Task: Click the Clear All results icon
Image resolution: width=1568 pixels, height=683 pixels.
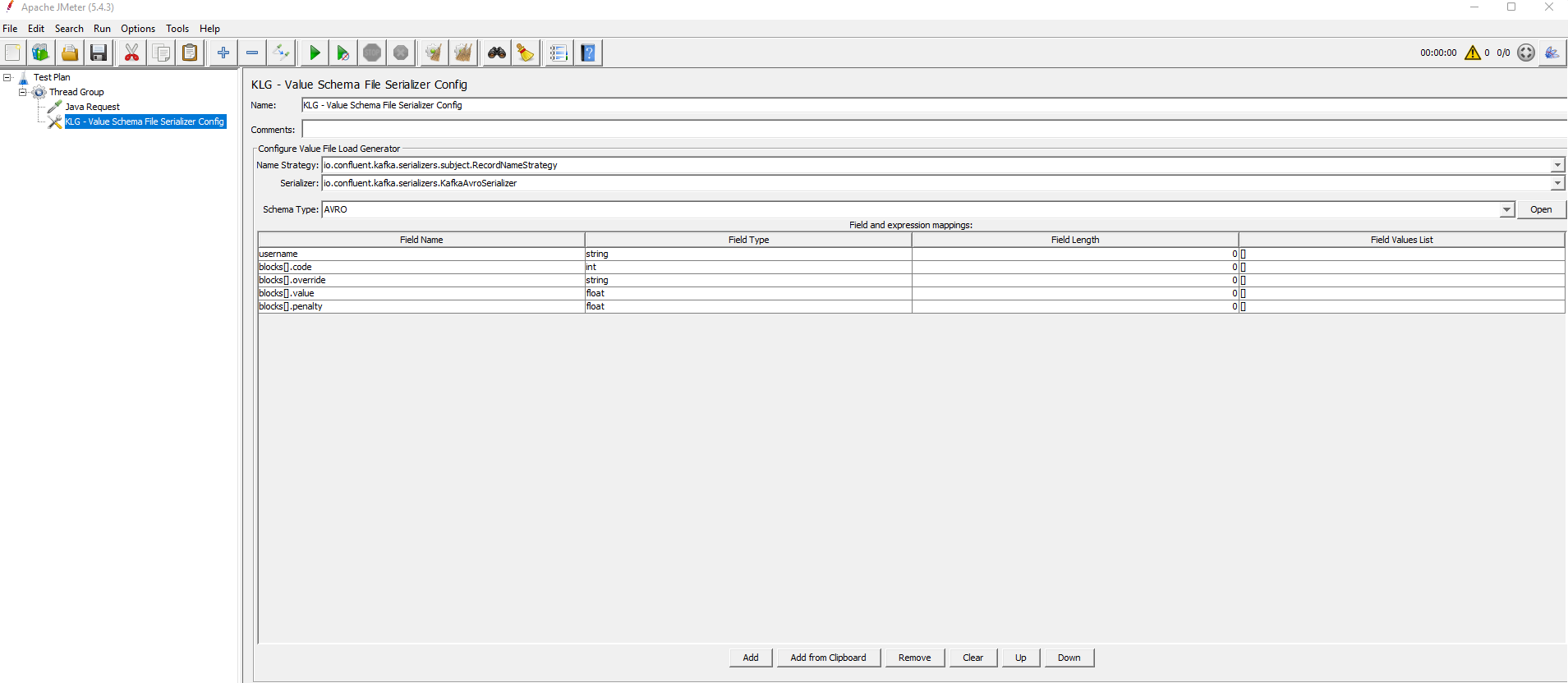Action: tap(463, 53)
